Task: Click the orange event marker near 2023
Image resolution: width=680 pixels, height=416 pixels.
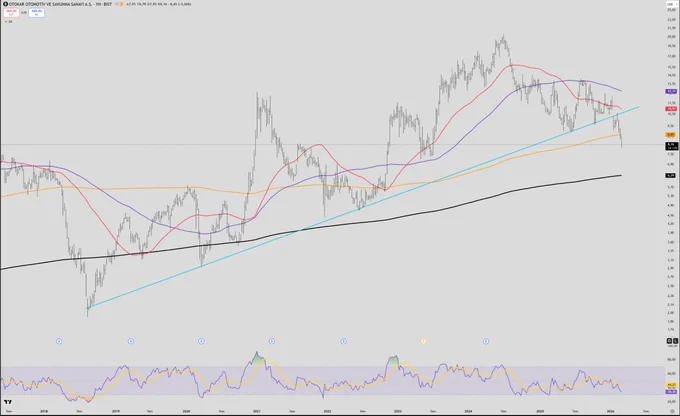Action: 424,341
